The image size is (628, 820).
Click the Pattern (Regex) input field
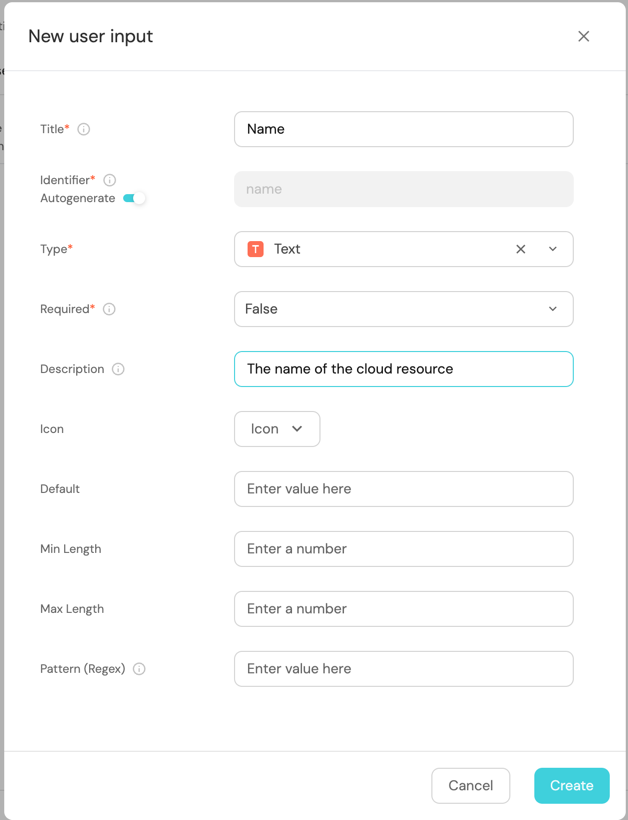[x=403, y=669]
